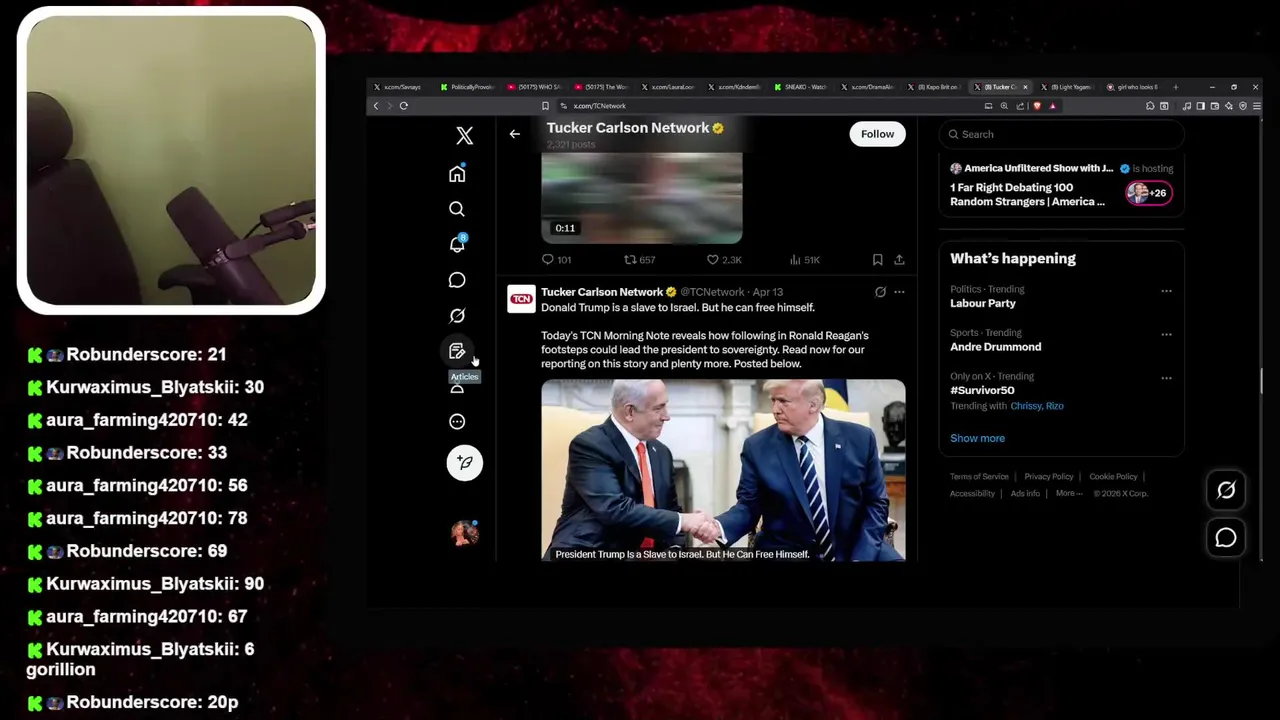Open the Apr 13 post timestamp

click(x=768, y=292)
